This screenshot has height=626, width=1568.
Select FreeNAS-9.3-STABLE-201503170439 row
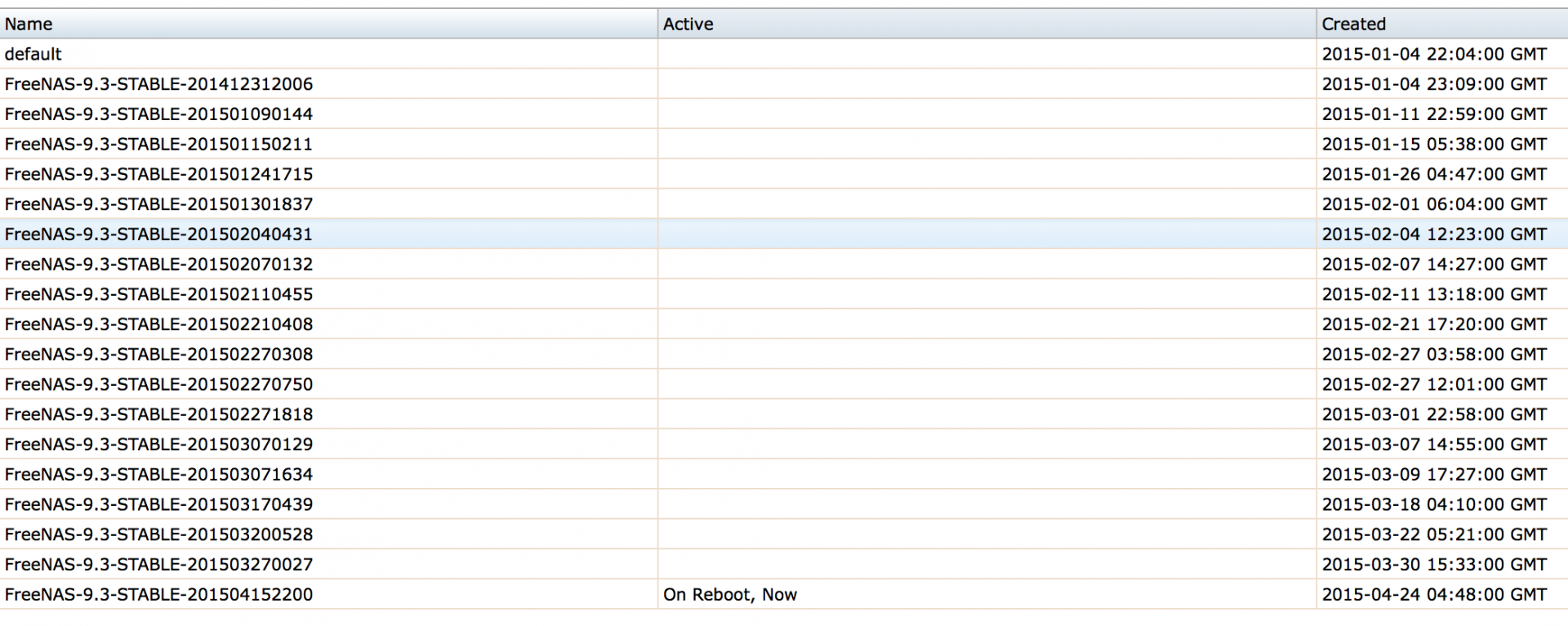[x=784, y=504]
